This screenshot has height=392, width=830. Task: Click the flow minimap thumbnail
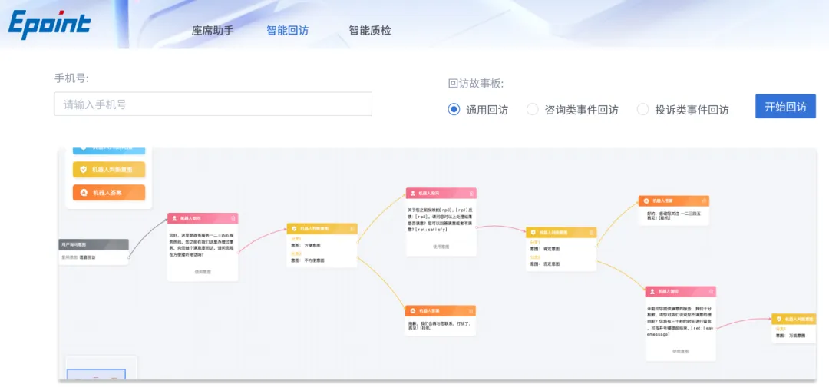[96, 374]
